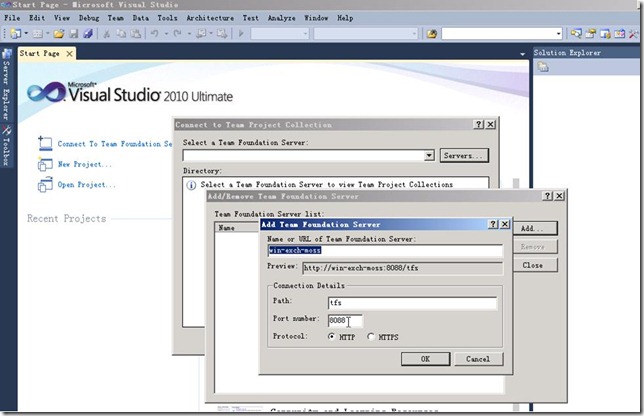Click the Open Project icon on Start Page
Viewport: 644px width, 416px height.
pos(45,185)
